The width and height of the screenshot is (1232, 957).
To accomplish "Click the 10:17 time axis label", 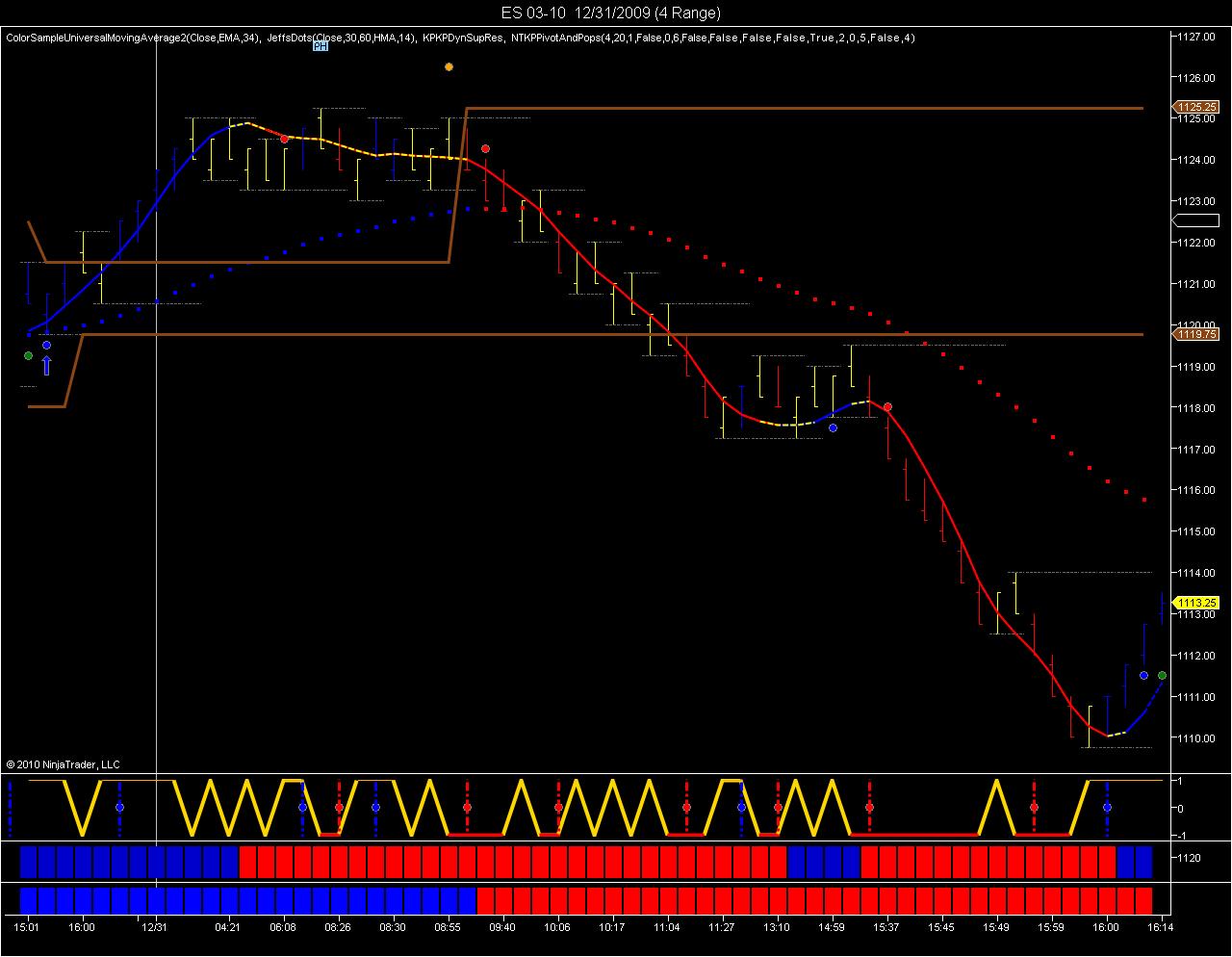I will pyautogui.click(x=612, y=927).
